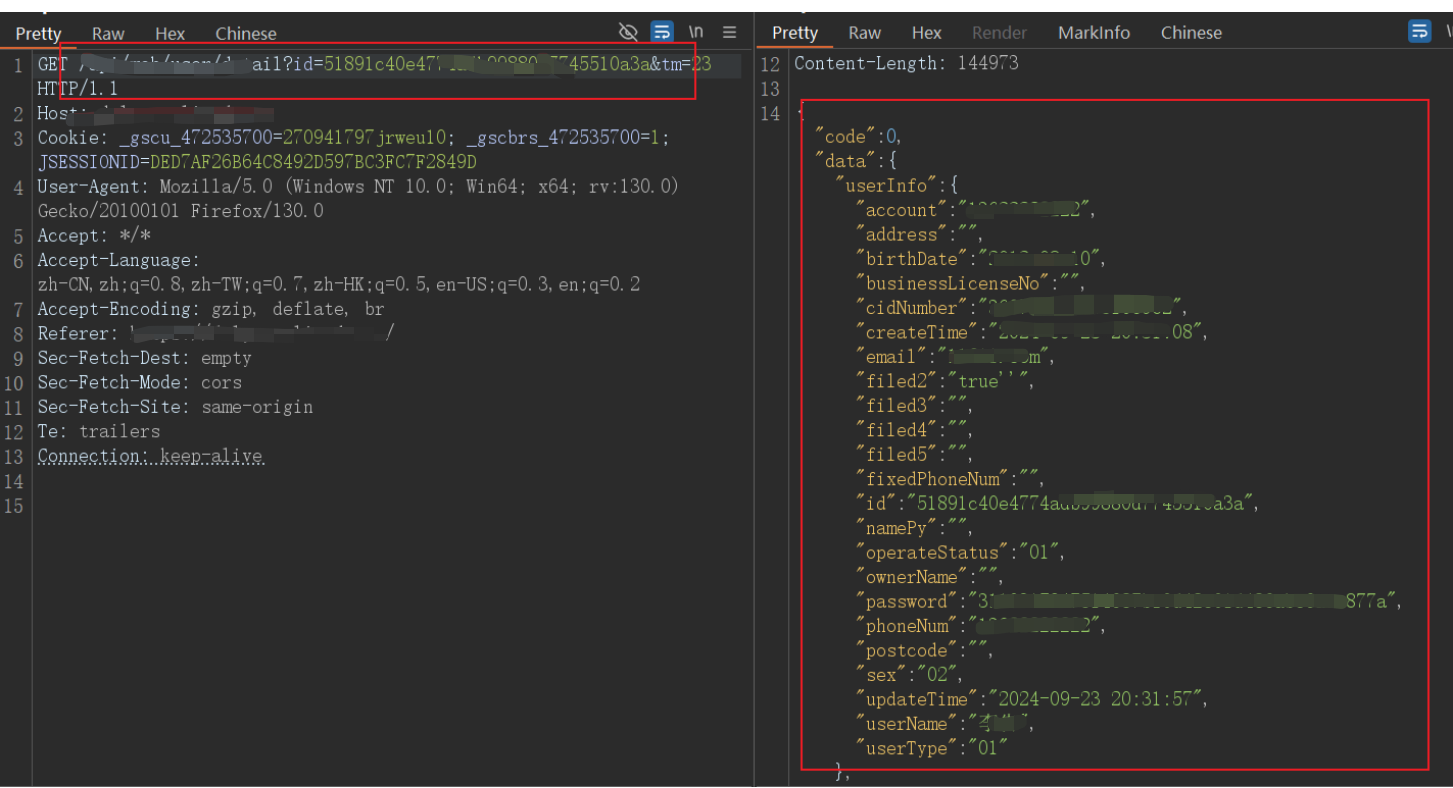This screenshot has width=1453, height=788.
Task: Switch to request Hex tab
Action: click(170, 33)
